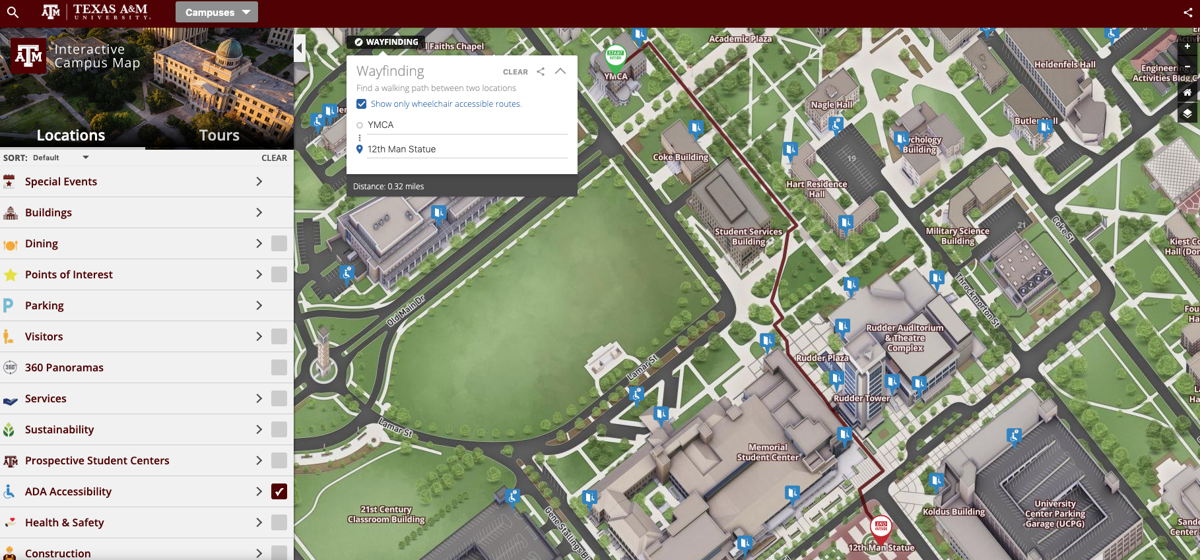Expand the Special Events chevron
The height and width of the screenshot is (560, 1200).
(x=259, y=182)
